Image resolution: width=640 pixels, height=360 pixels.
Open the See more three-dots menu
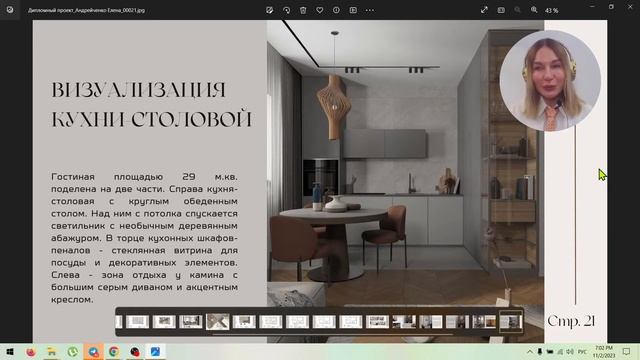coord(370,10)
